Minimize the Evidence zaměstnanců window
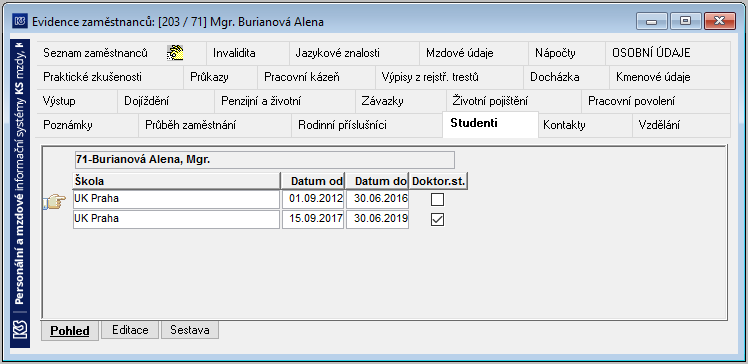The image size is (748, 364). 652,21
